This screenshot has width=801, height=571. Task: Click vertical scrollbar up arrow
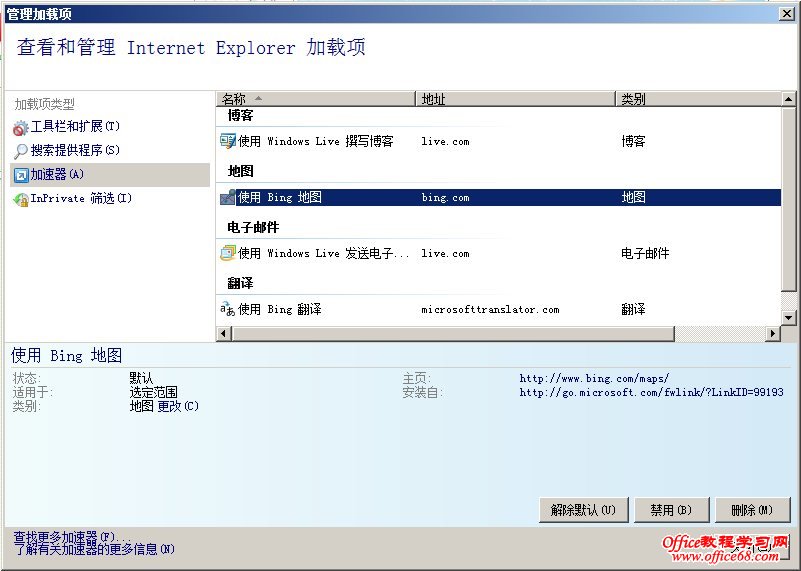pyautogui.click(x=788, y=99)
